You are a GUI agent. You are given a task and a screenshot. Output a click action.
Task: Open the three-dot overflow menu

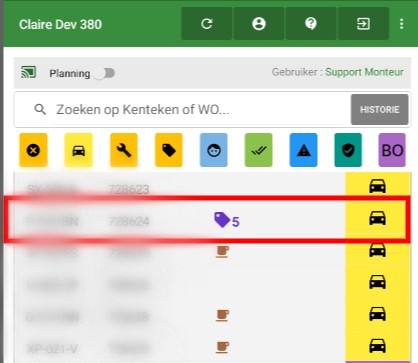pos(402,24)
